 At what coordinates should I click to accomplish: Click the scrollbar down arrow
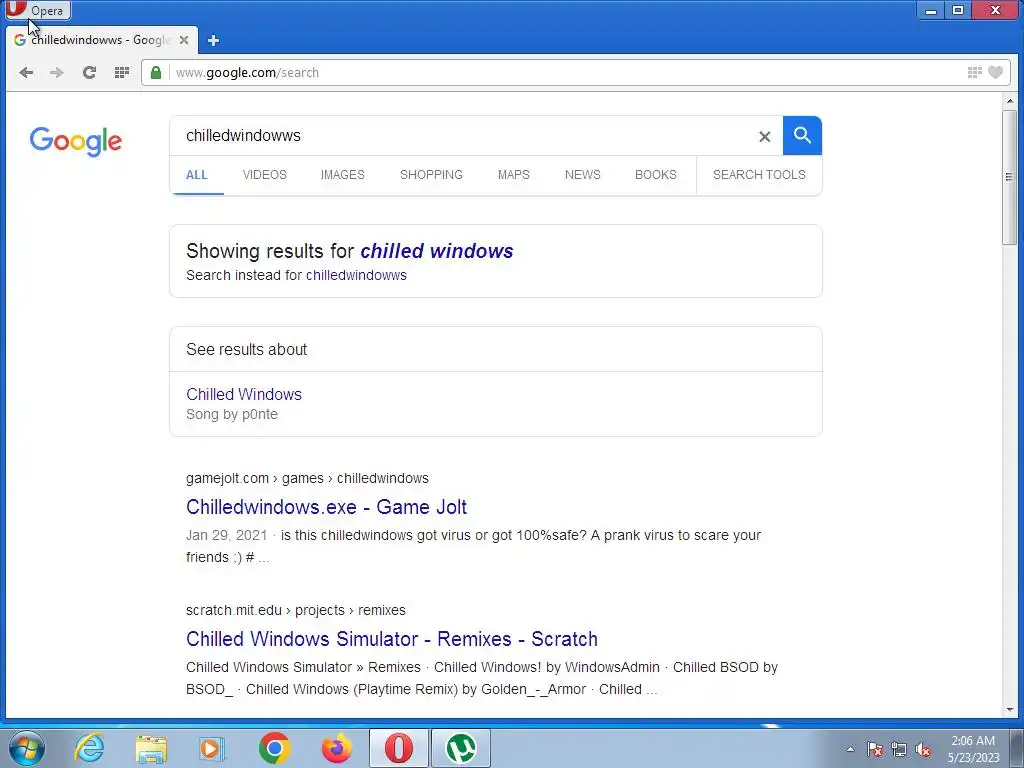[x=1010, y=709]
